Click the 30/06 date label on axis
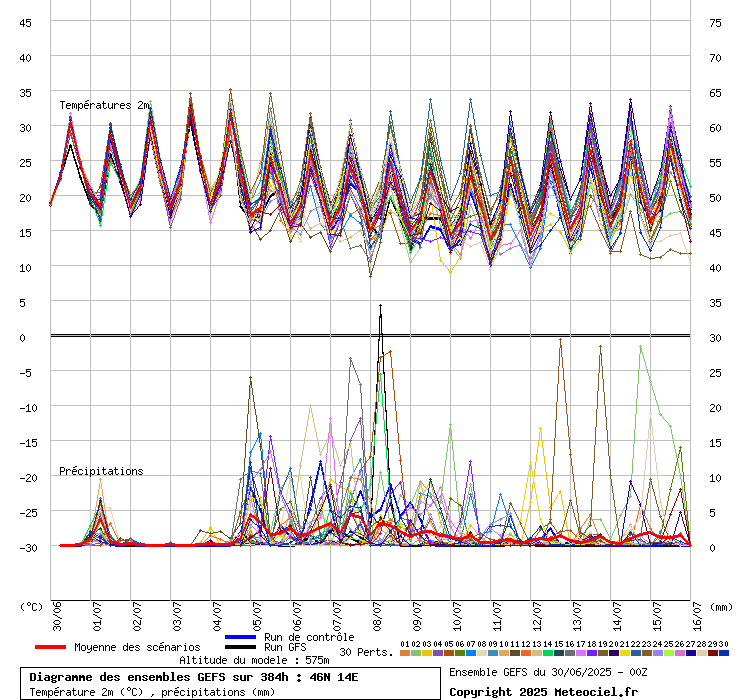The image size is (740, 700). tap(57, 611)
